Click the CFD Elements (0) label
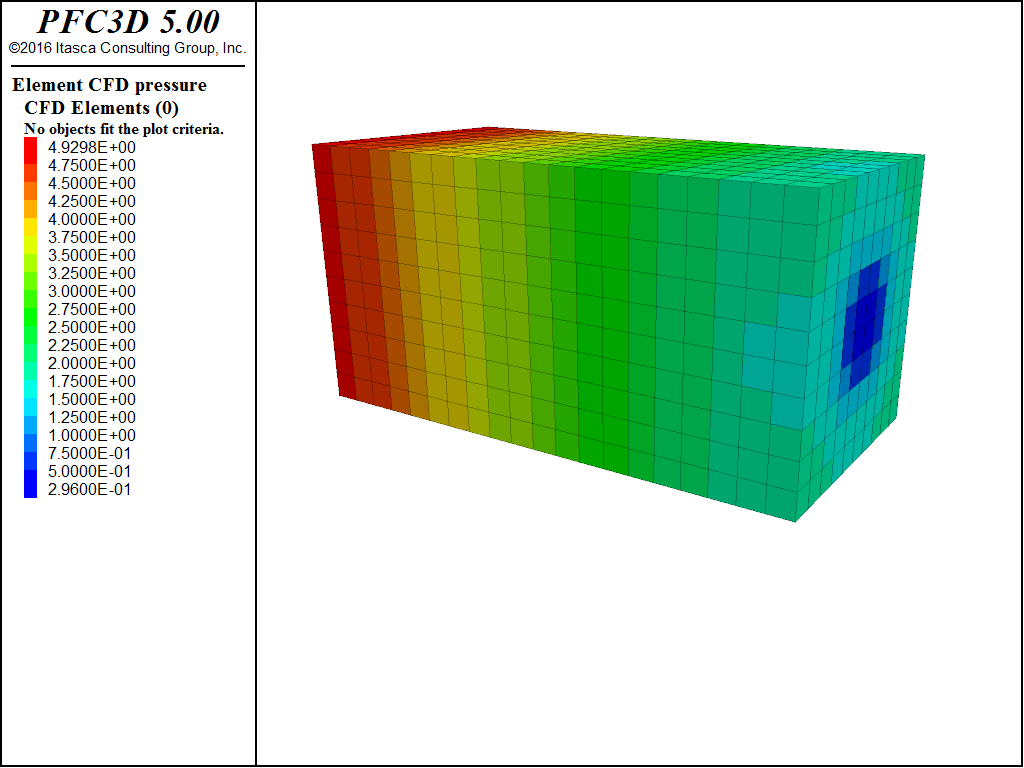 [101, 107]
